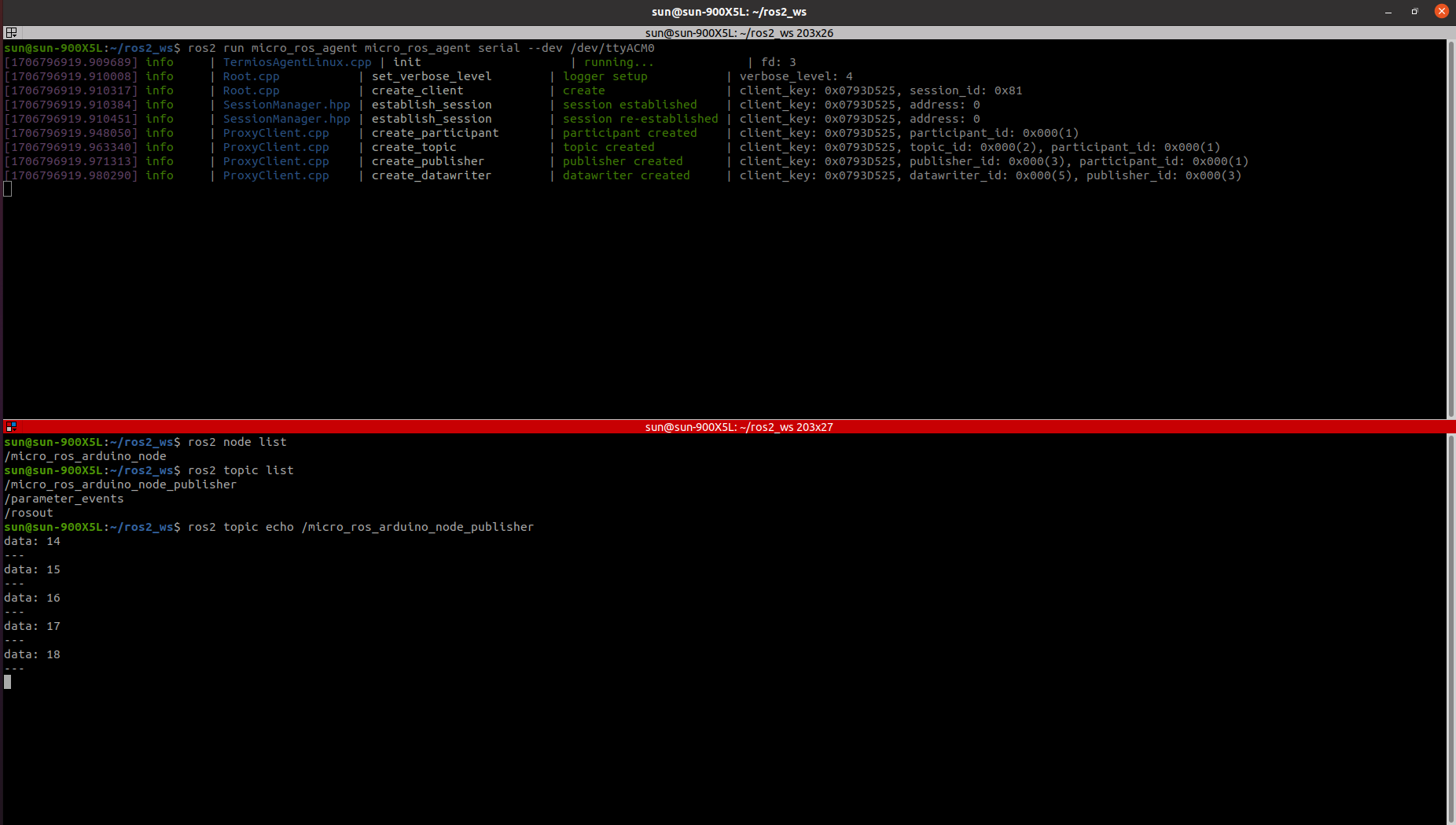Click 'session_id: 0x81' text
1456x825 pixels.
[x=966, y=90]
